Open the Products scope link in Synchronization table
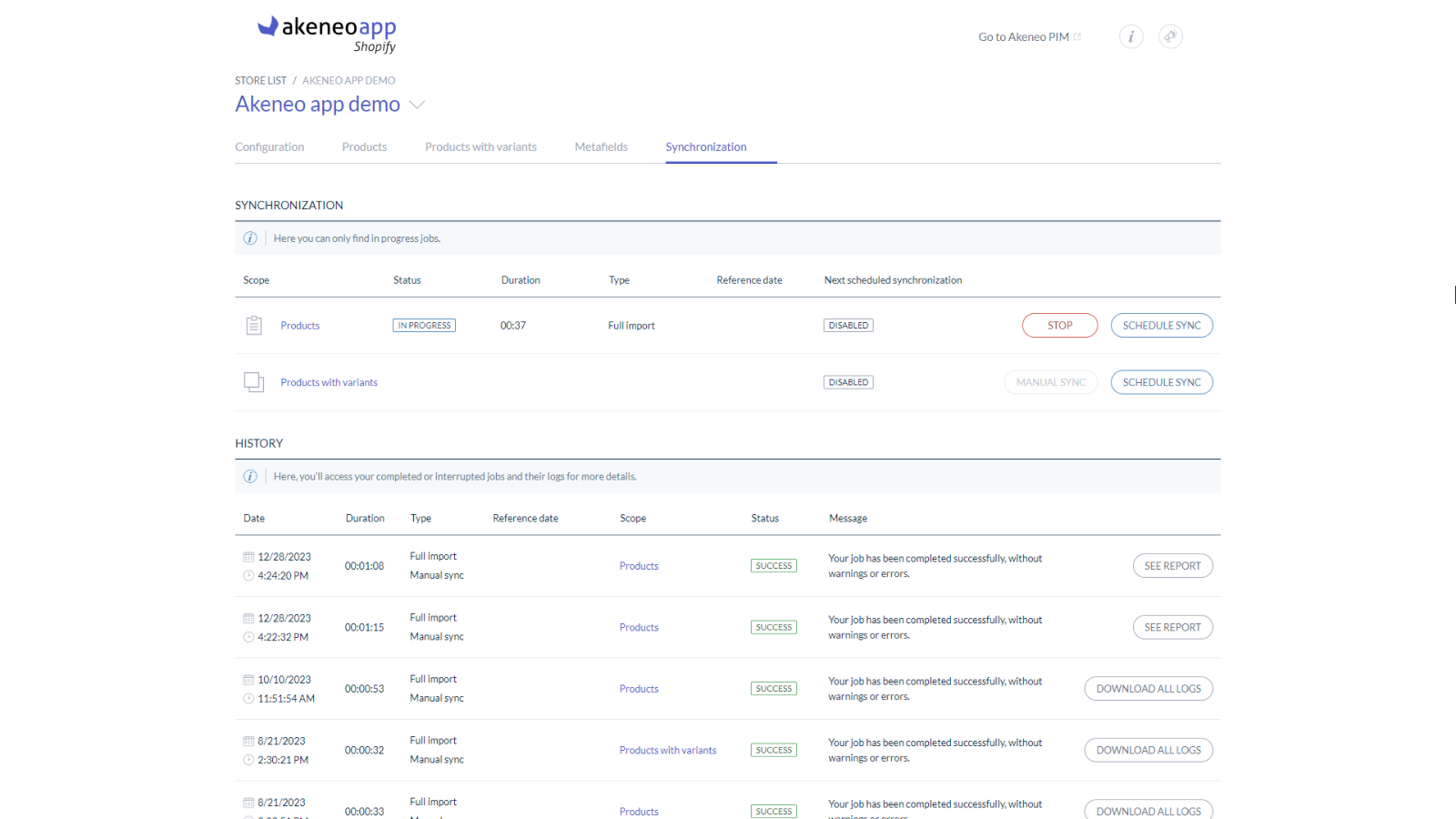1456x819 pixels. 300,326
